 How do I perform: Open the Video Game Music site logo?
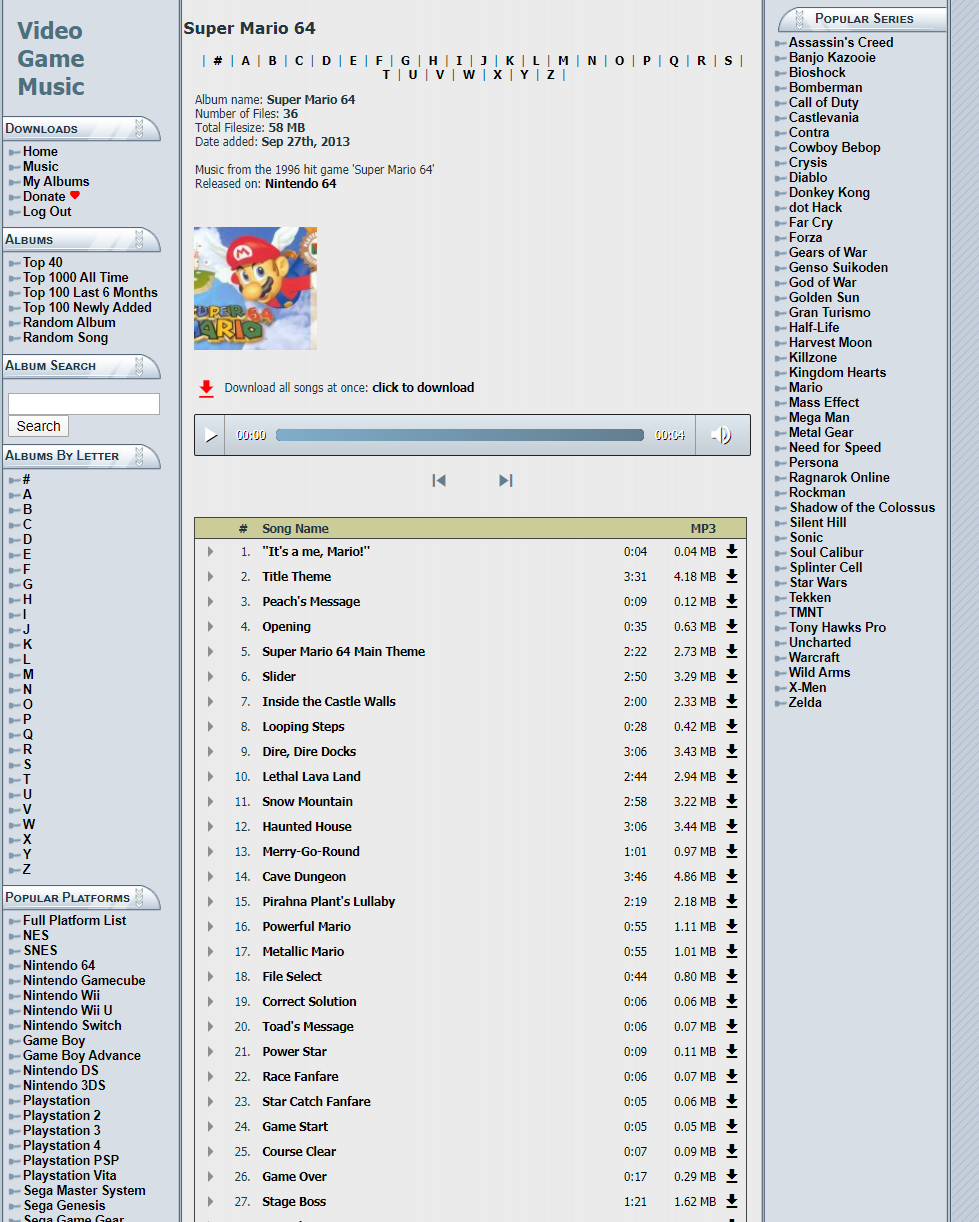click(x=51, y=59)
